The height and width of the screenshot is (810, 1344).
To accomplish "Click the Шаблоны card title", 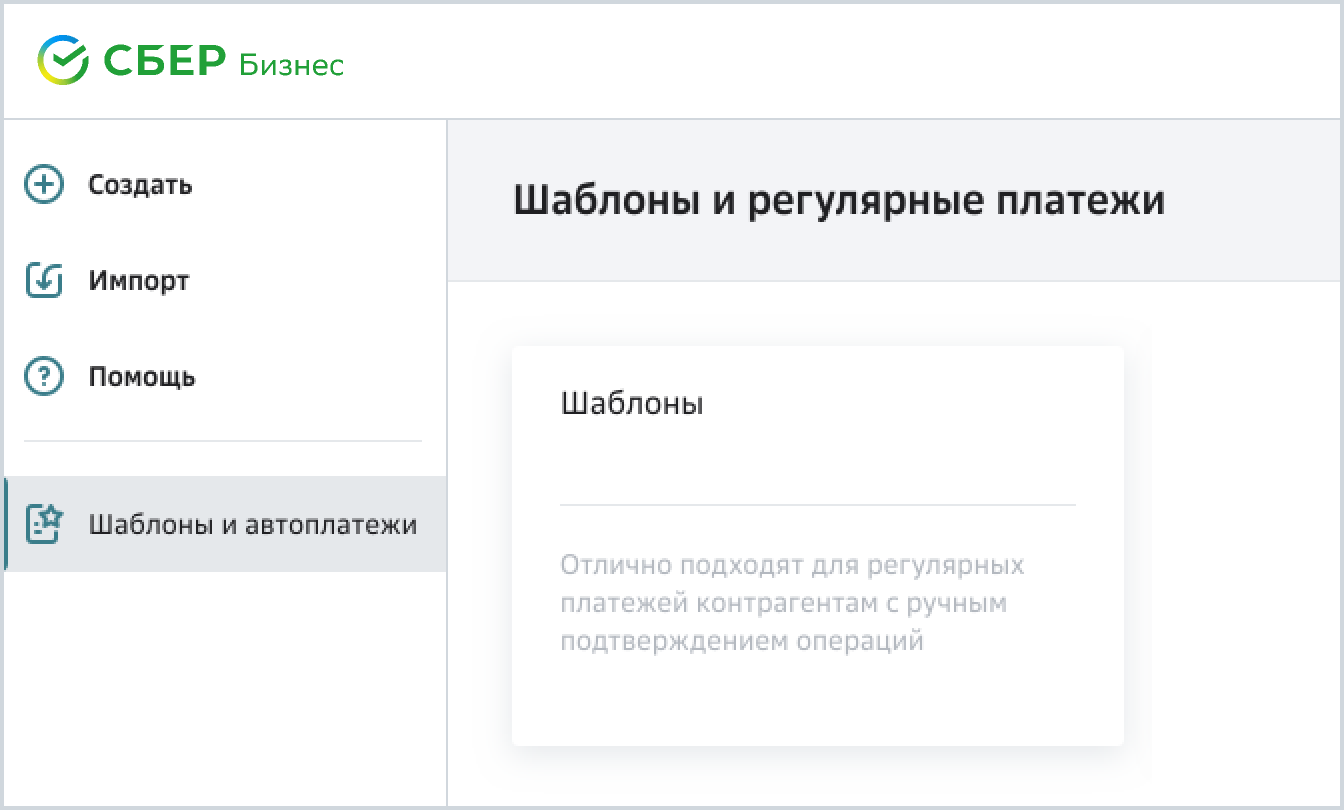I will [x=632, y=404].
